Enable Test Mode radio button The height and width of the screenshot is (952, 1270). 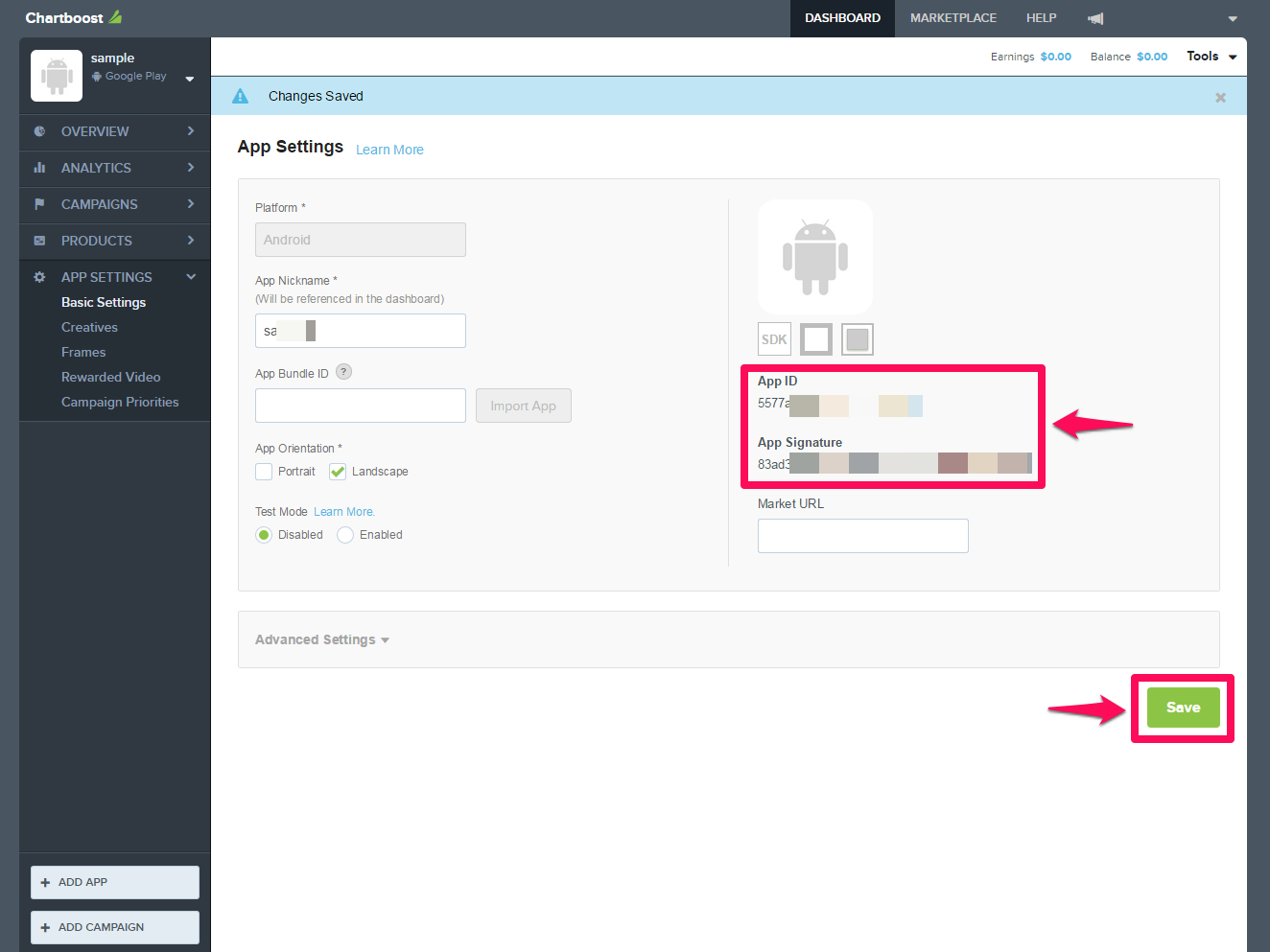pos(344,535)
